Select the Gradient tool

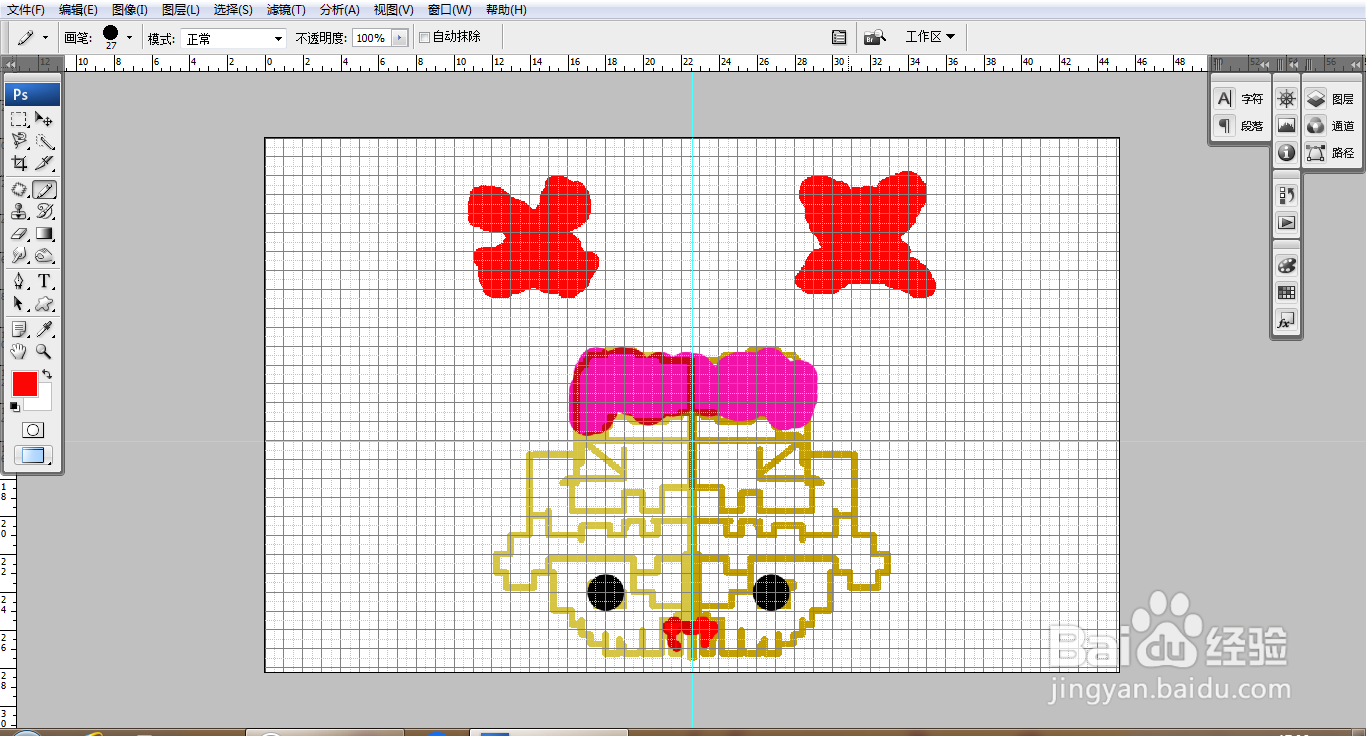44,234
